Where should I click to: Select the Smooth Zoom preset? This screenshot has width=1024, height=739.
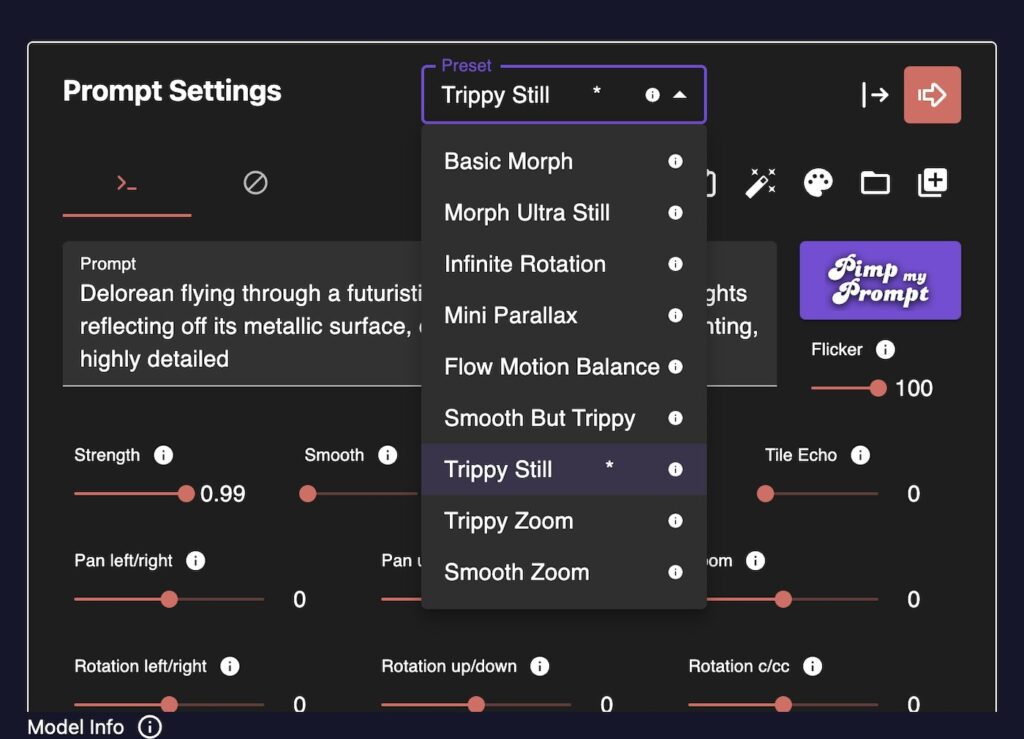[x=517, y=572]
